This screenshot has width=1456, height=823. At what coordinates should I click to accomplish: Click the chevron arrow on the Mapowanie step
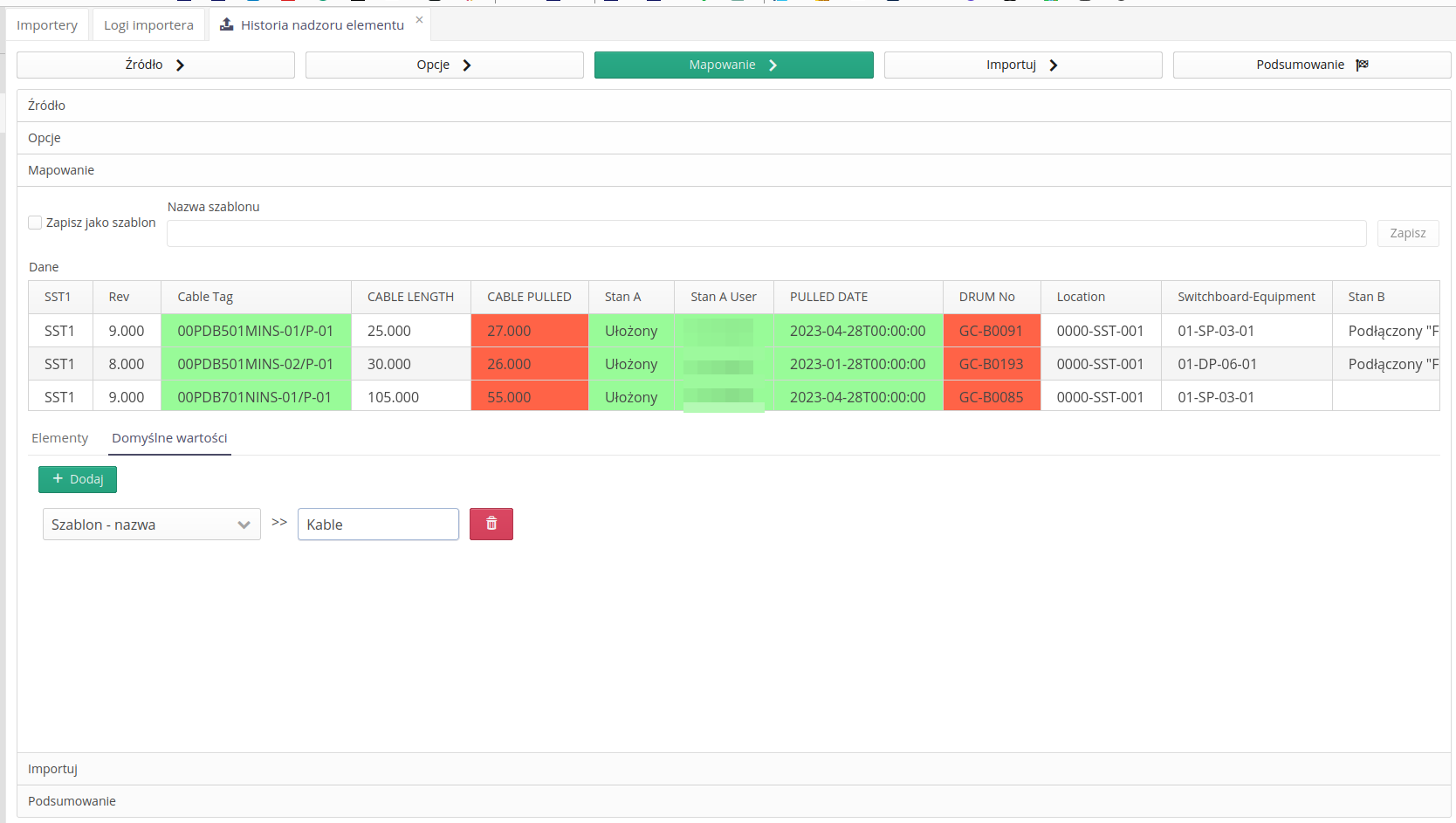[x=773, y=64]
